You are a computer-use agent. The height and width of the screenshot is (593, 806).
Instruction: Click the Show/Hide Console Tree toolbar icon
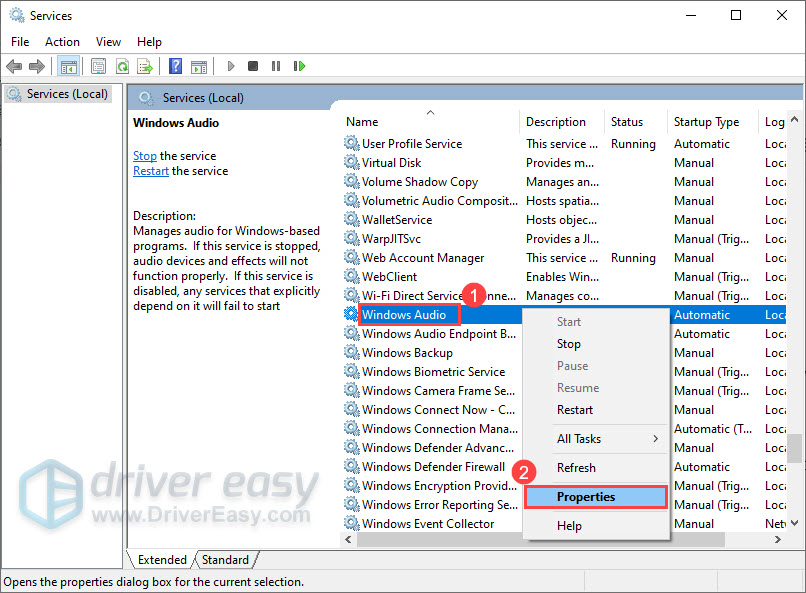click(x=69, y=67)
